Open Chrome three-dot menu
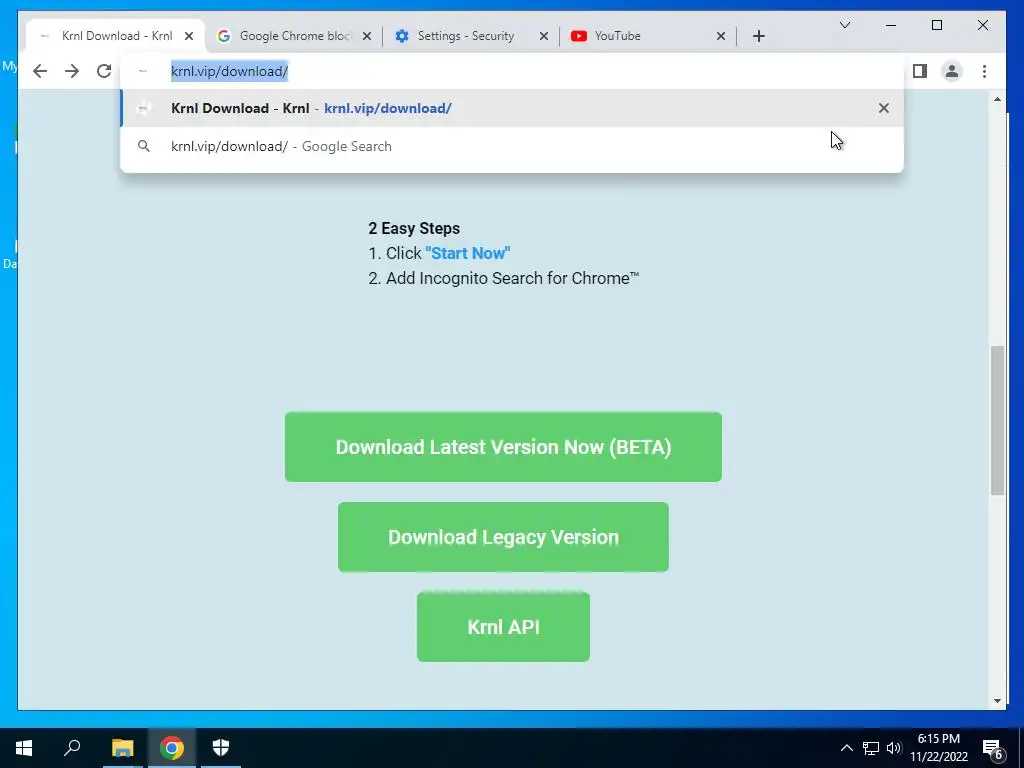 (x=984, y=71)
